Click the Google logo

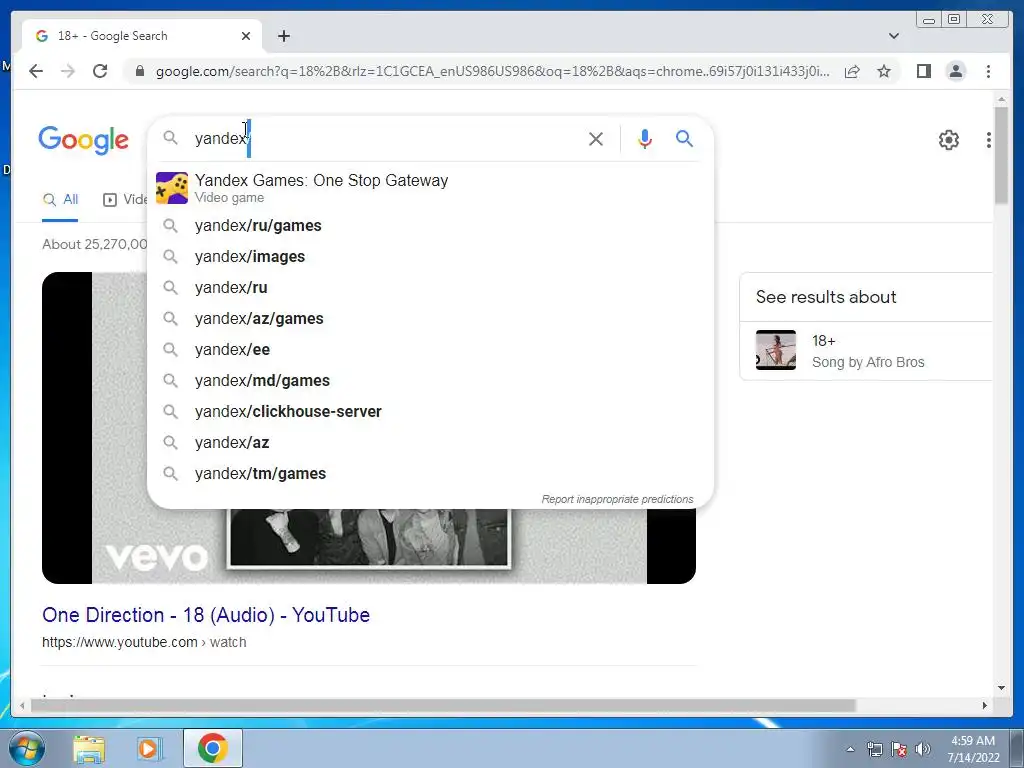[84, 140]
